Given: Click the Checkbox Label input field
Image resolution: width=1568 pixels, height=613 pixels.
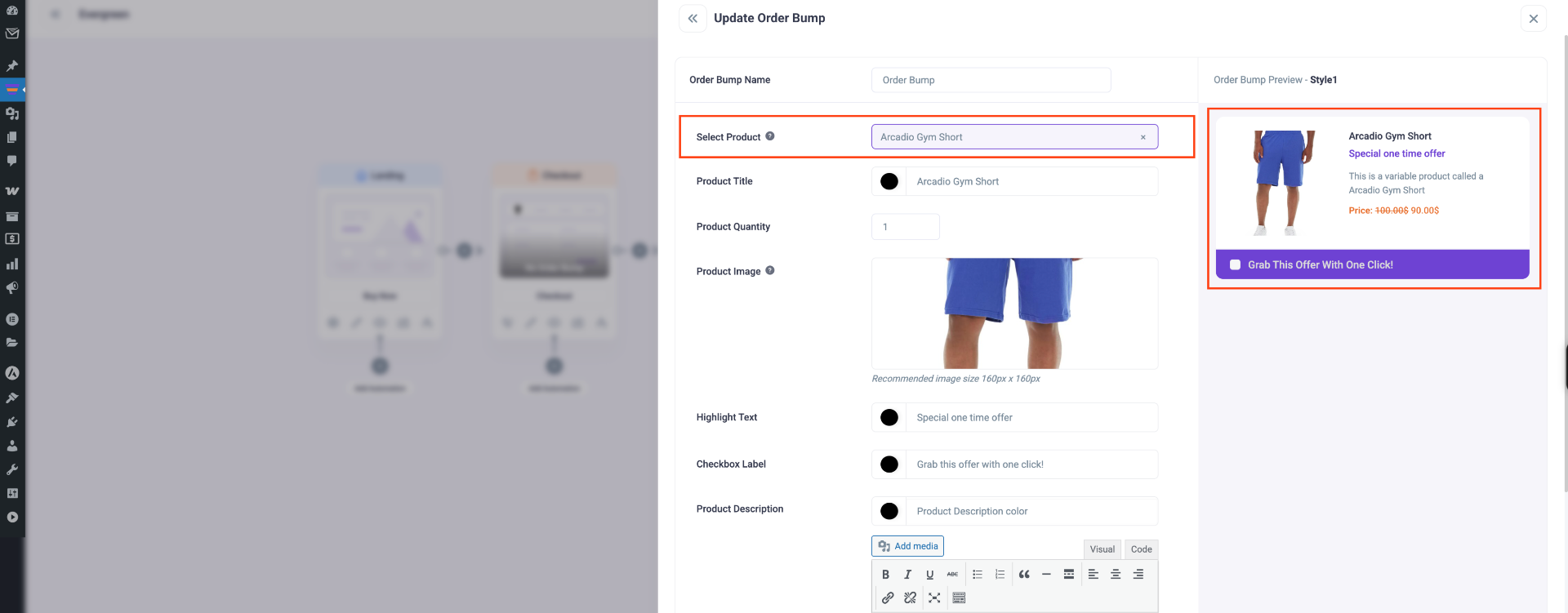Looking at the screenshot, I should pyautogui.click(x=1031, y=464).
